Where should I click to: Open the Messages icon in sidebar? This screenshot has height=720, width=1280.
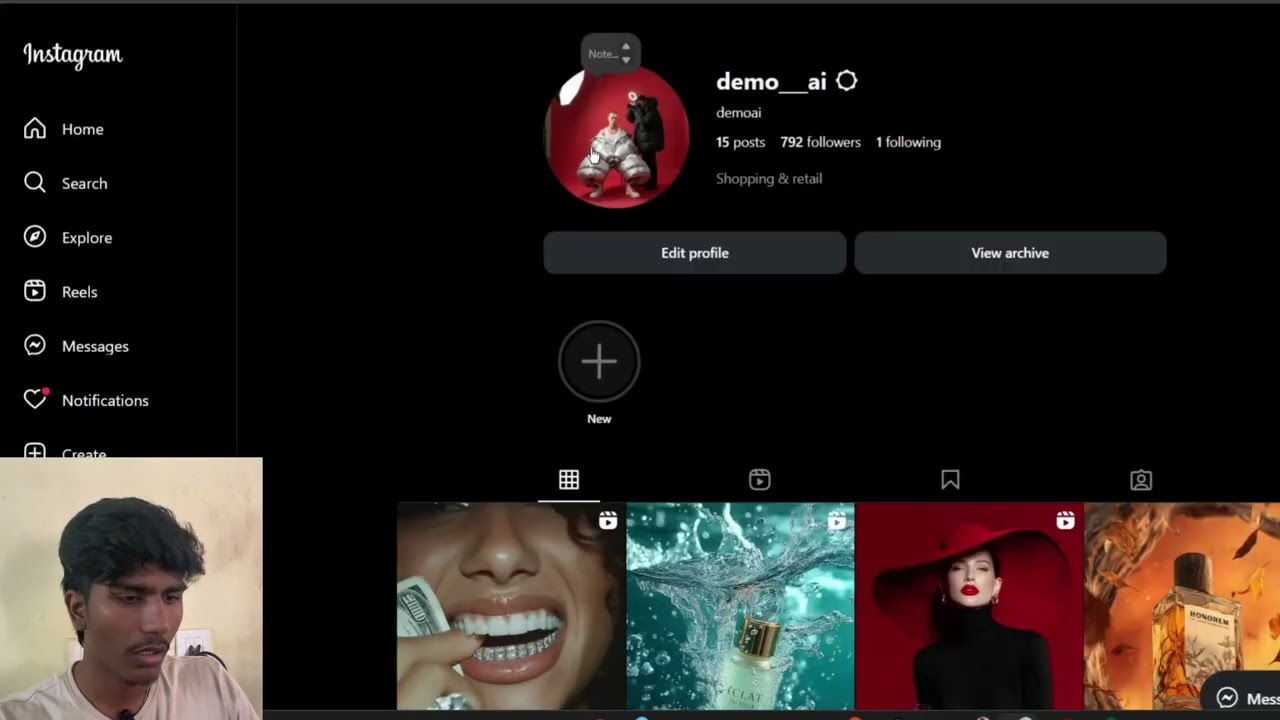point(35,345)
